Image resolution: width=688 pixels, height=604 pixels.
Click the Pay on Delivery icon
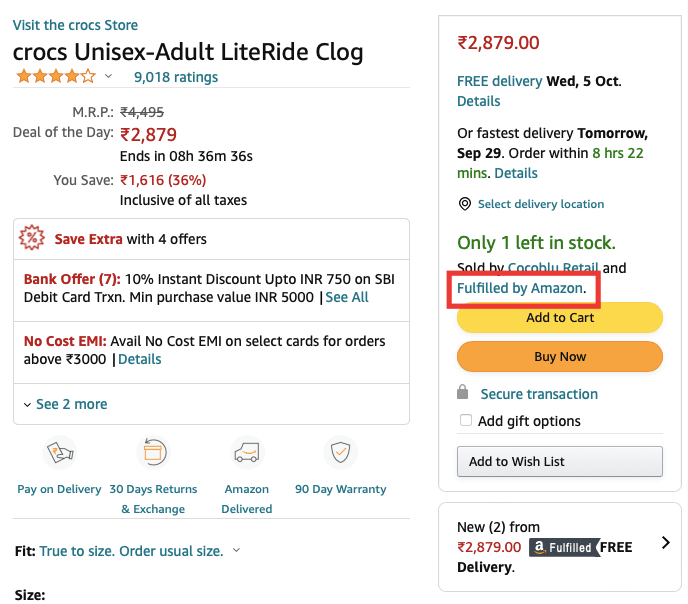pyautogui.click(x=60, y=454)
